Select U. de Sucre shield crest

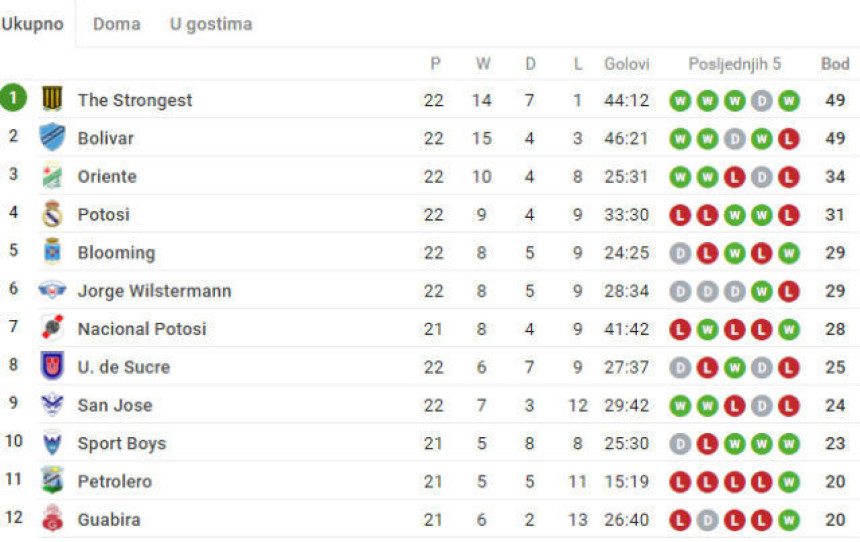click(52, 366)
